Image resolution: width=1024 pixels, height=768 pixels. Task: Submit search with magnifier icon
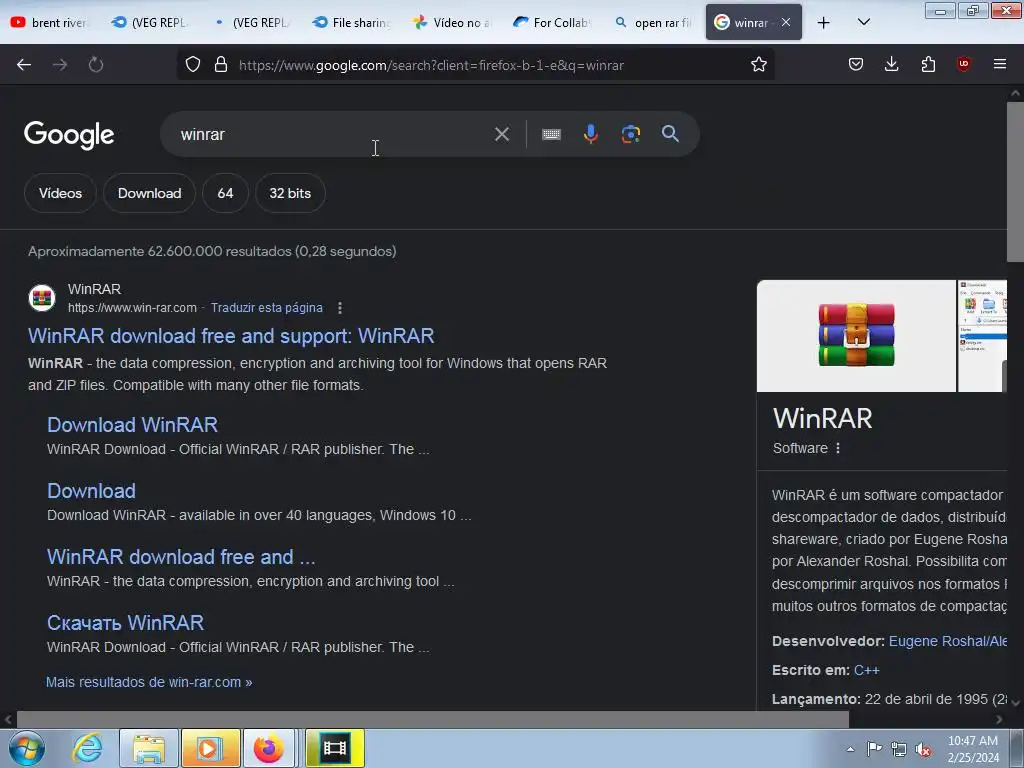click(x=670, y=134)
